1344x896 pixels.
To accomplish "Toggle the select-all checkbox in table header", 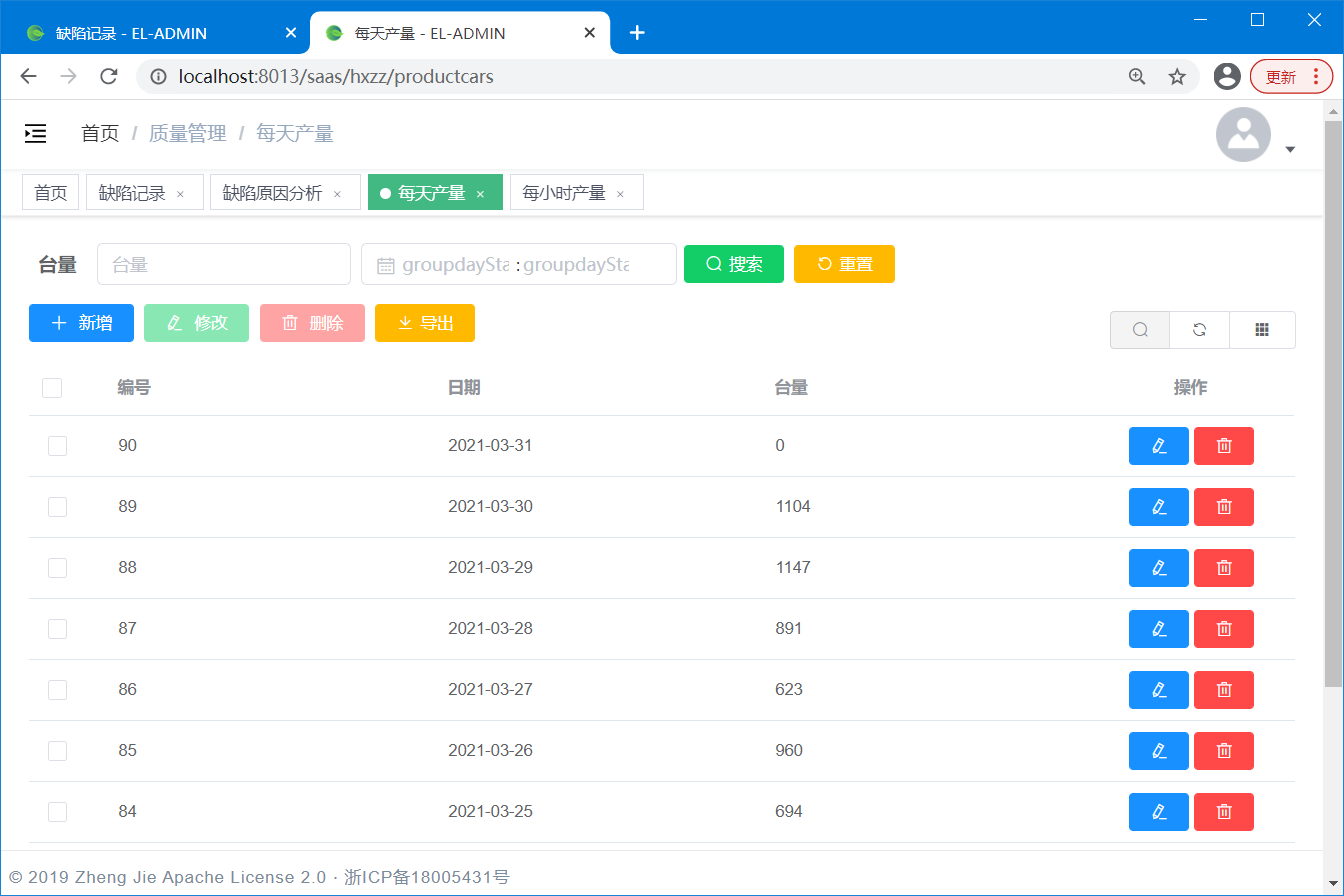I will (x=52, y=388).
